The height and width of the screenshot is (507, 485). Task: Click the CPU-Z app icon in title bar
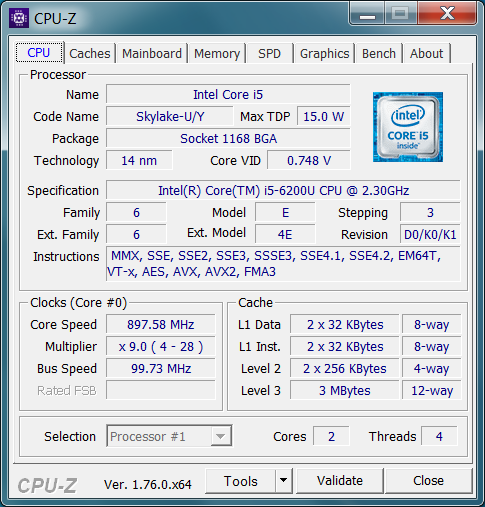[x=19, y=18]
